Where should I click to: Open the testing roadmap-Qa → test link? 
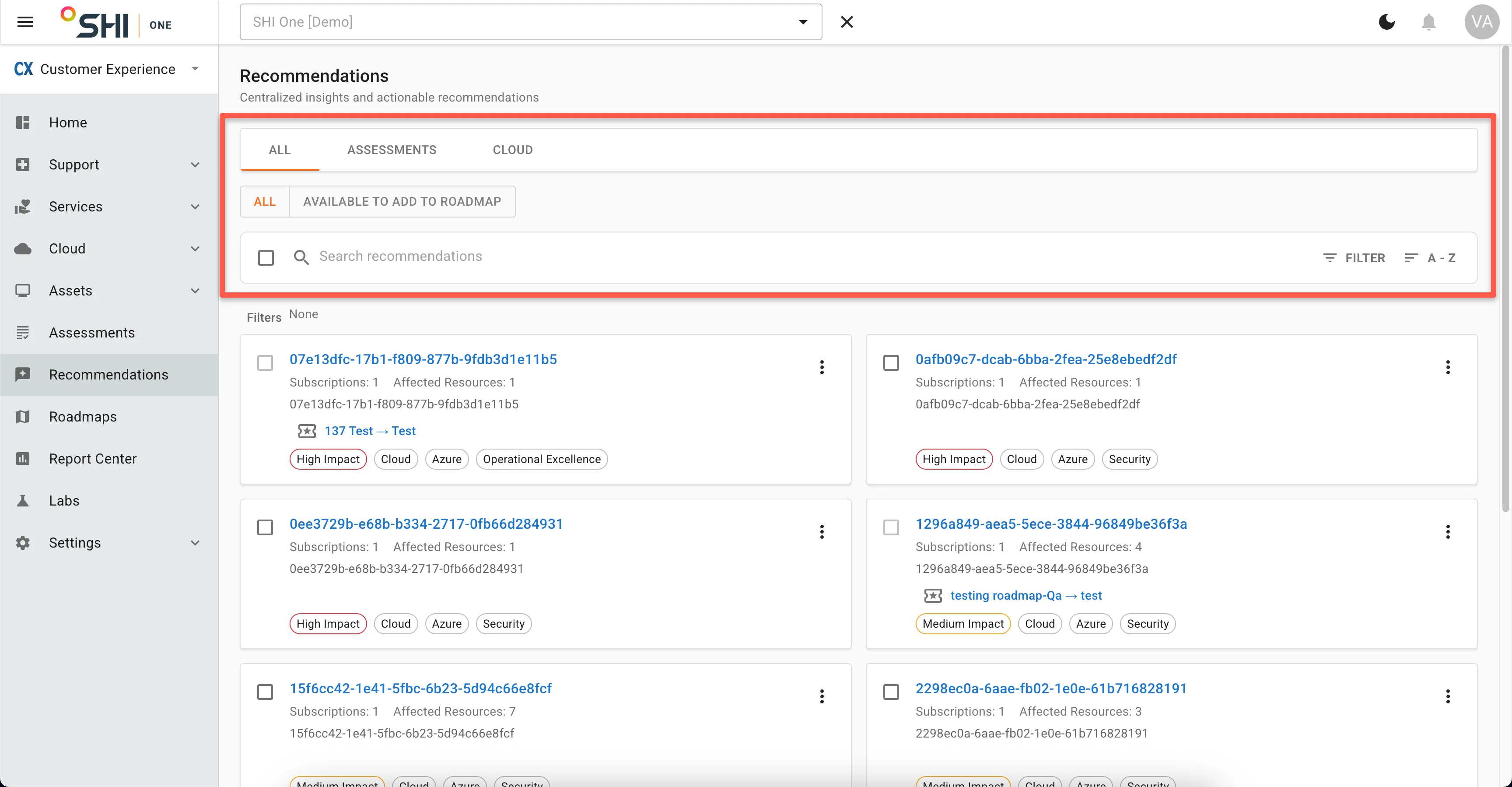point(1026,596)
